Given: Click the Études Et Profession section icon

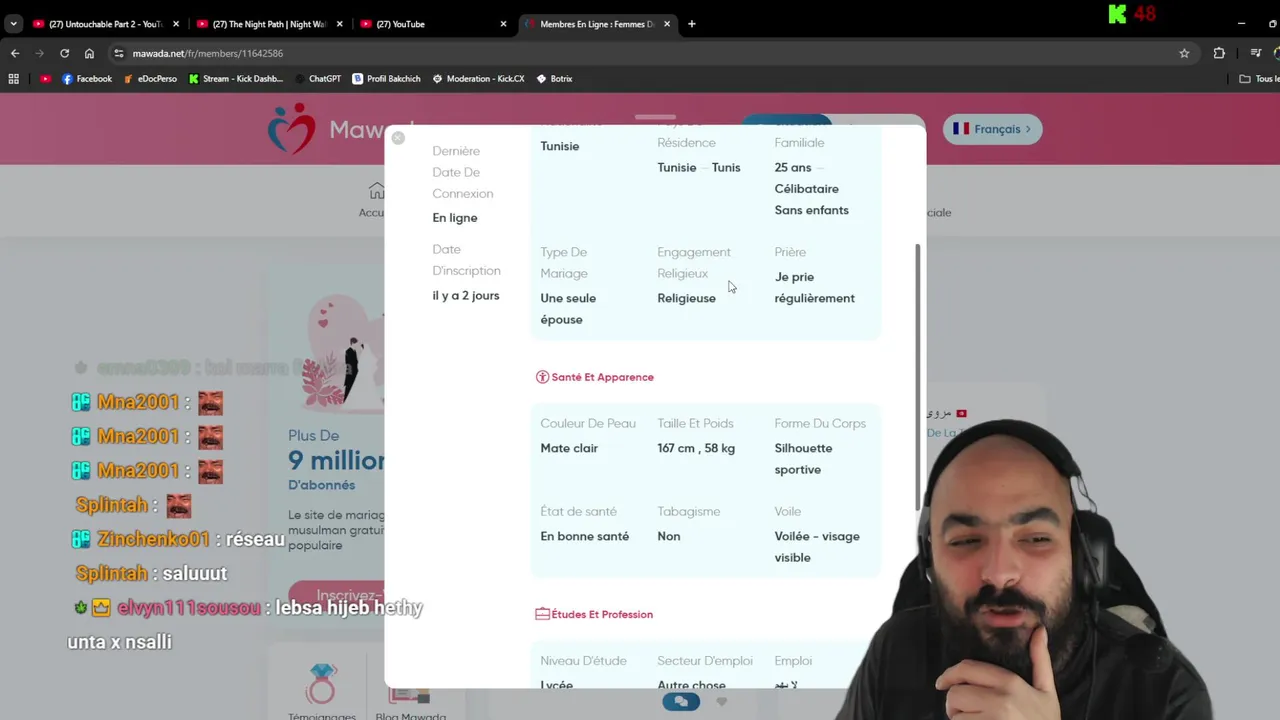Looking at the screenshot, I should (x=542, y=614).
